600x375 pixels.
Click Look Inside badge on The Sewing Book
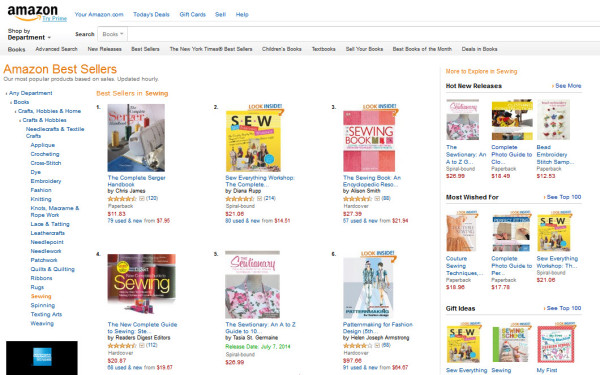[379, 106]
